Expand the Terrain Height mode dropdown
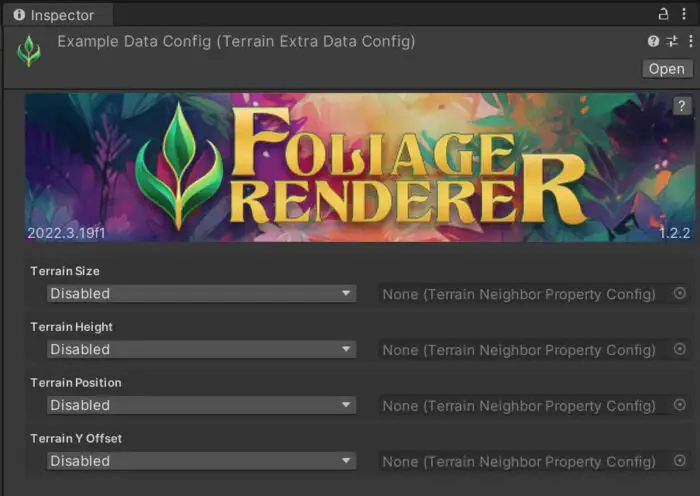 click(x=200, y=350)
